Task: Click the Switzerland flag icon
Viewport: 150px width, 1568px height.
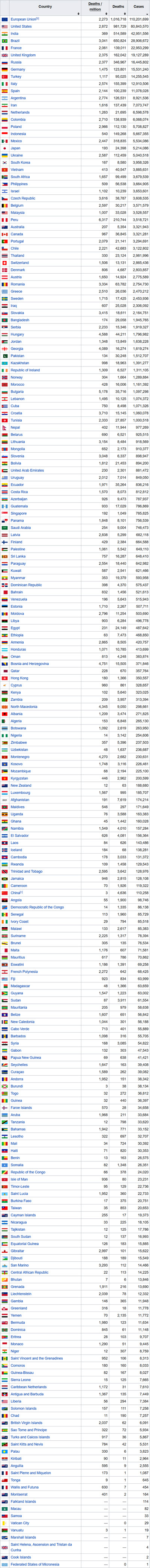Action: (4, 262)
